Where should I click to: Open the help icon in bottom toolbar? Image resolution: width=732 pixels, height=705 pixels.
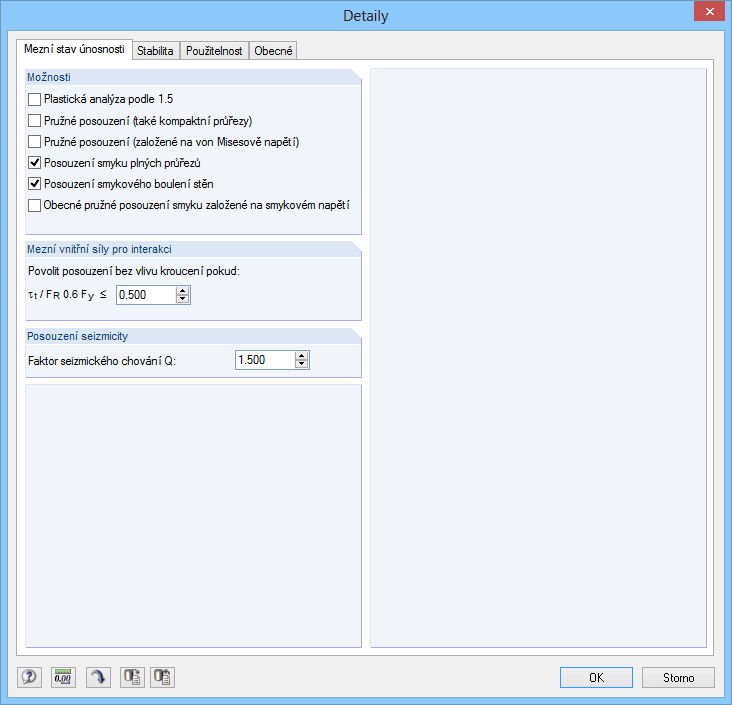coord(29,677)
